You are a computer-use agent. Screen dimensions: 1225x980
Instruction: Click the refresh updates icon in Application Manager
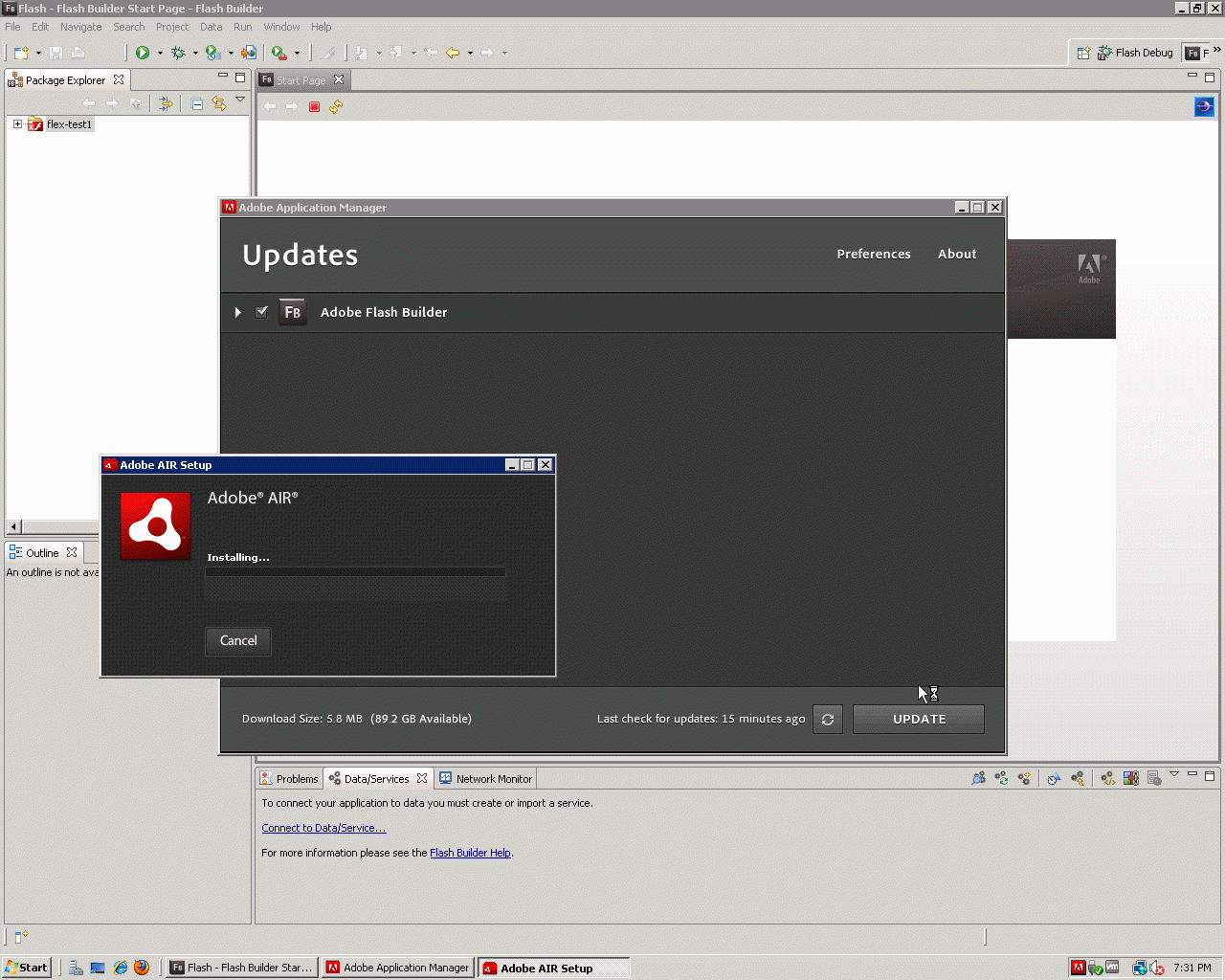point(828,720)
